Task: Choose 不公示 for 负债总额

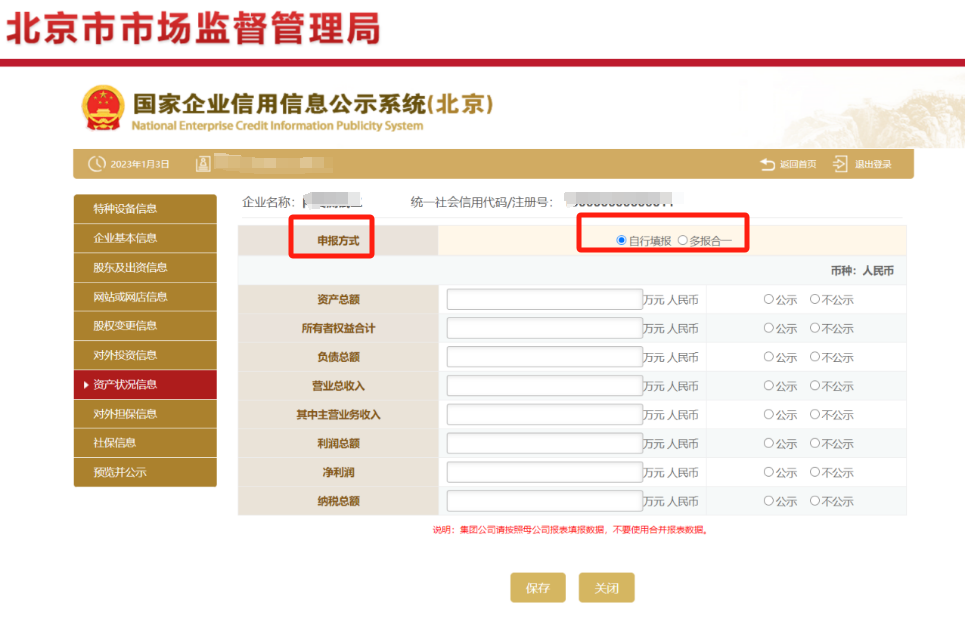Action: pos(815,357)
